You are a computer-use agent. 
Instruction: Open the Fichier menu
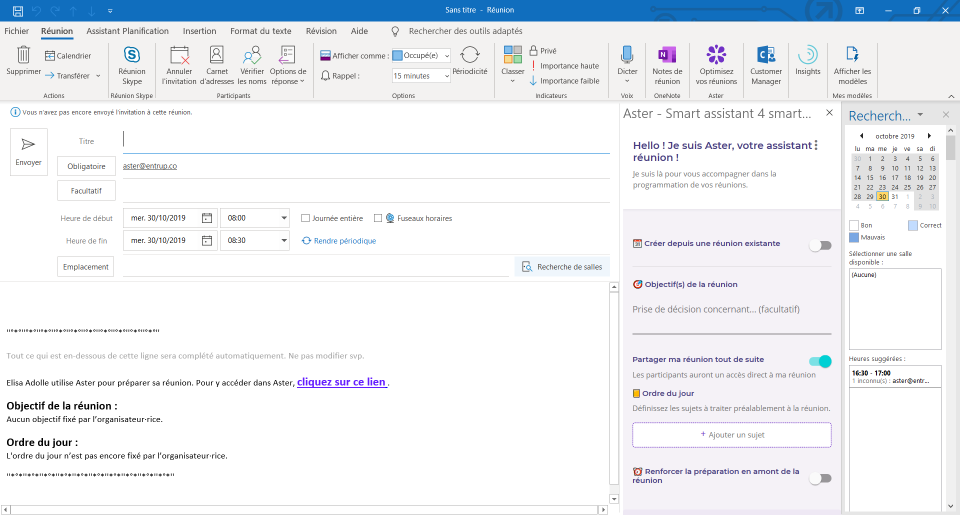tap(17, 31)
